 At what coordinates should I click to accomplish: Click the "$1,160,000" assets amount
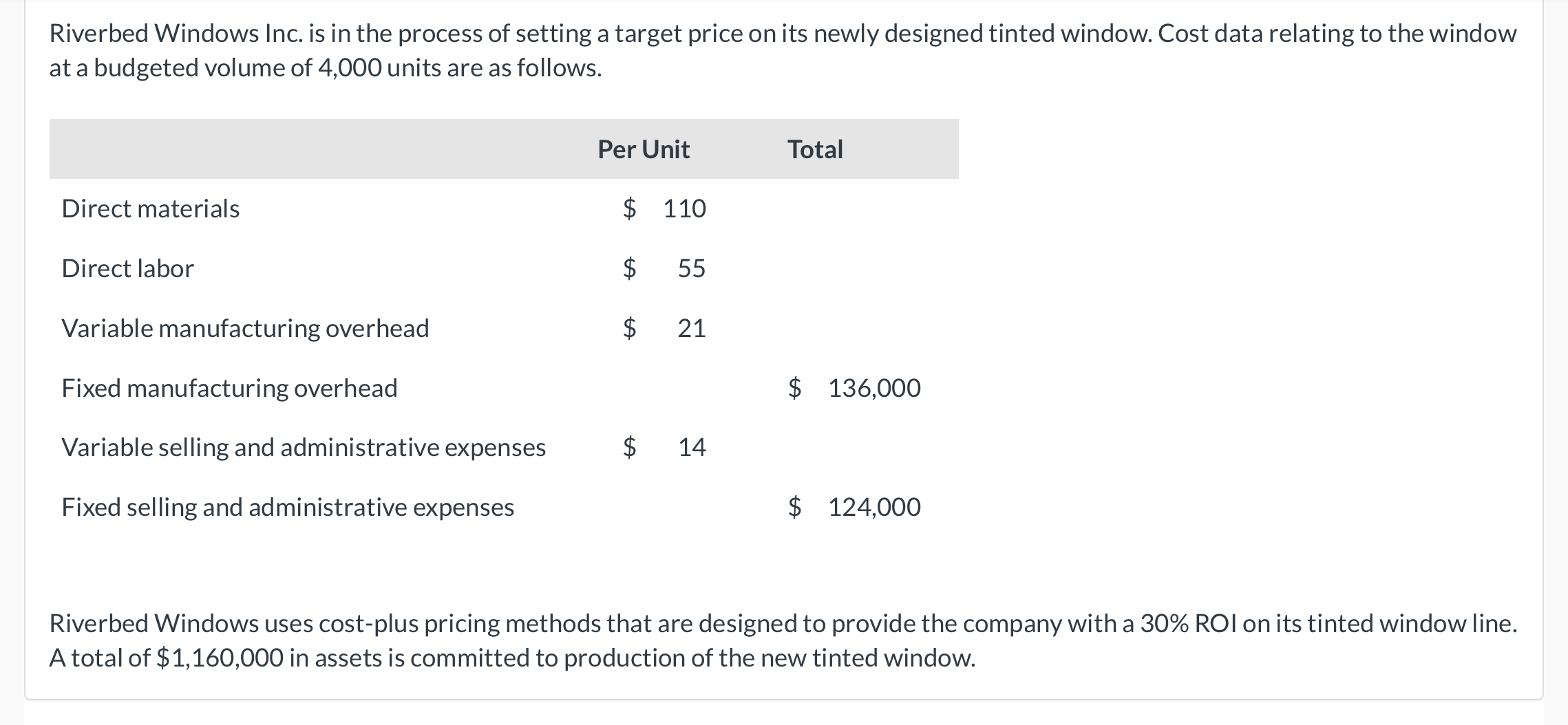point(220,658)
